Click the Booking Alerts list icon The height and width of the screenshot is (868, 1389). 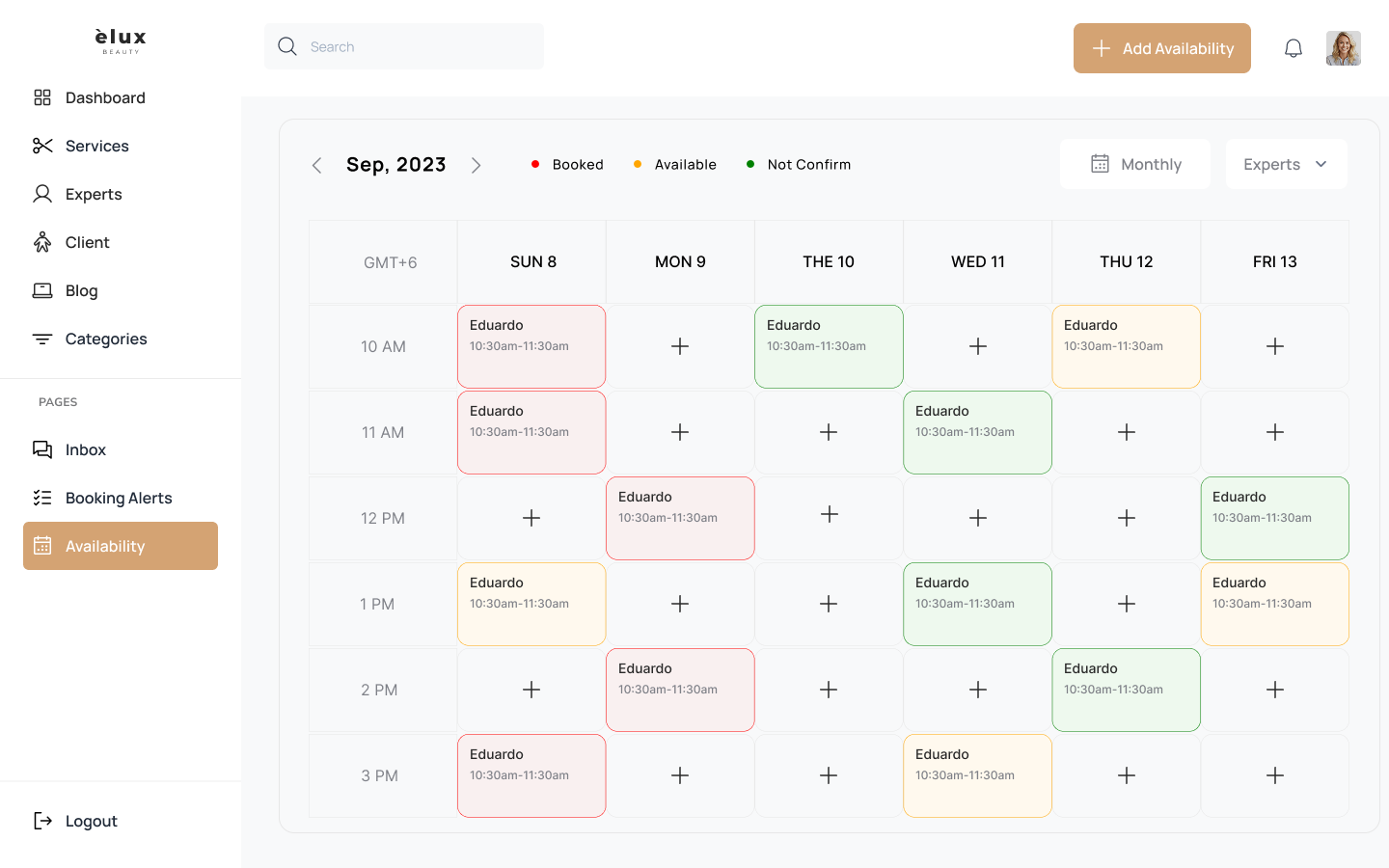(x=42, y=498)
